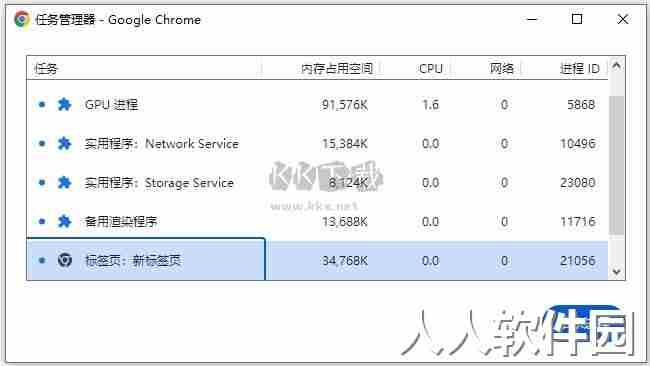The width and height of the screenshot is (650, 366).
Task: Click the vertical scrollbar thumb
Action: [x=616, y=165]
